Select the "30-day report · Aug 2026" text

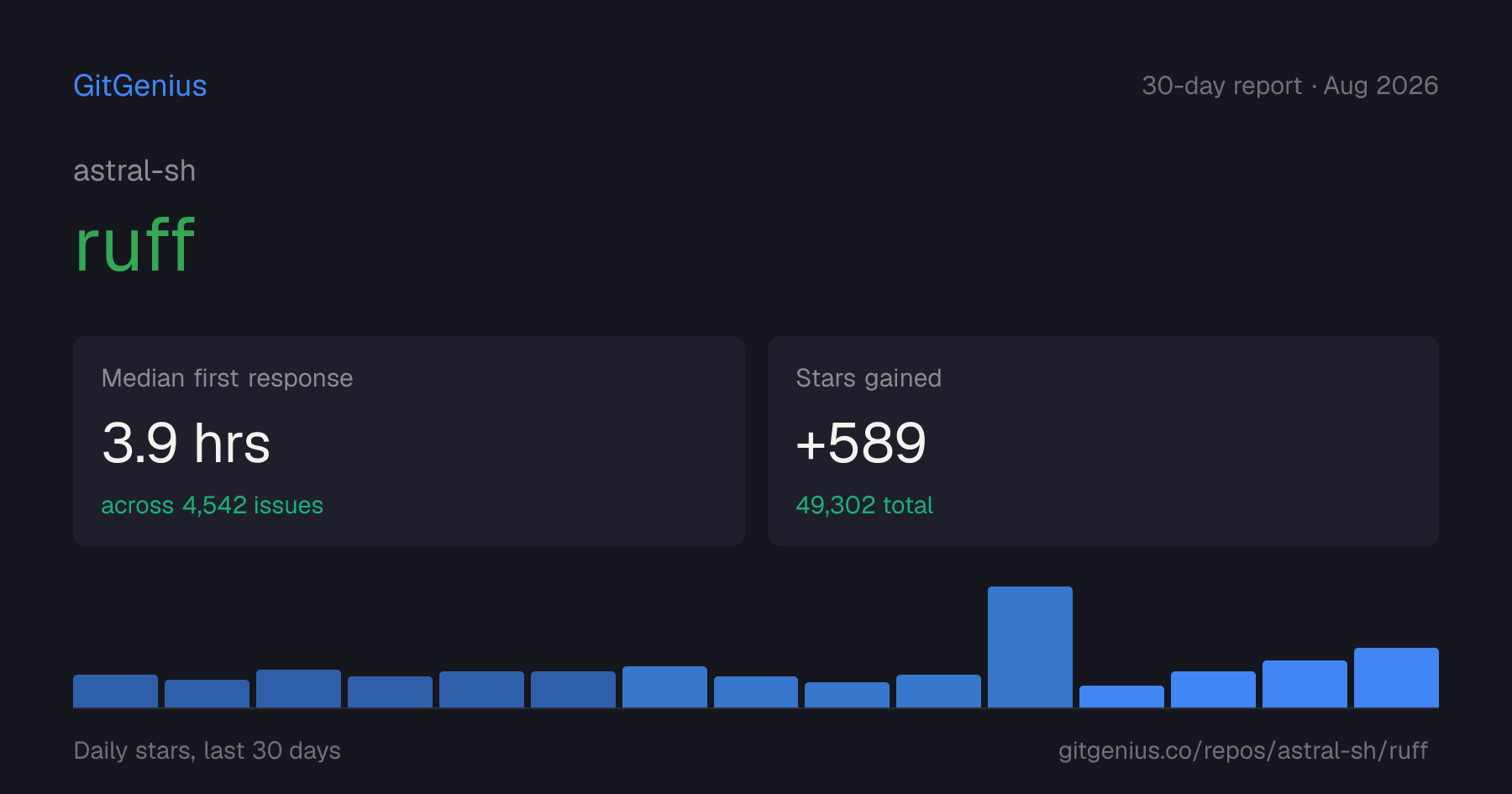(x=1289, y=86)
